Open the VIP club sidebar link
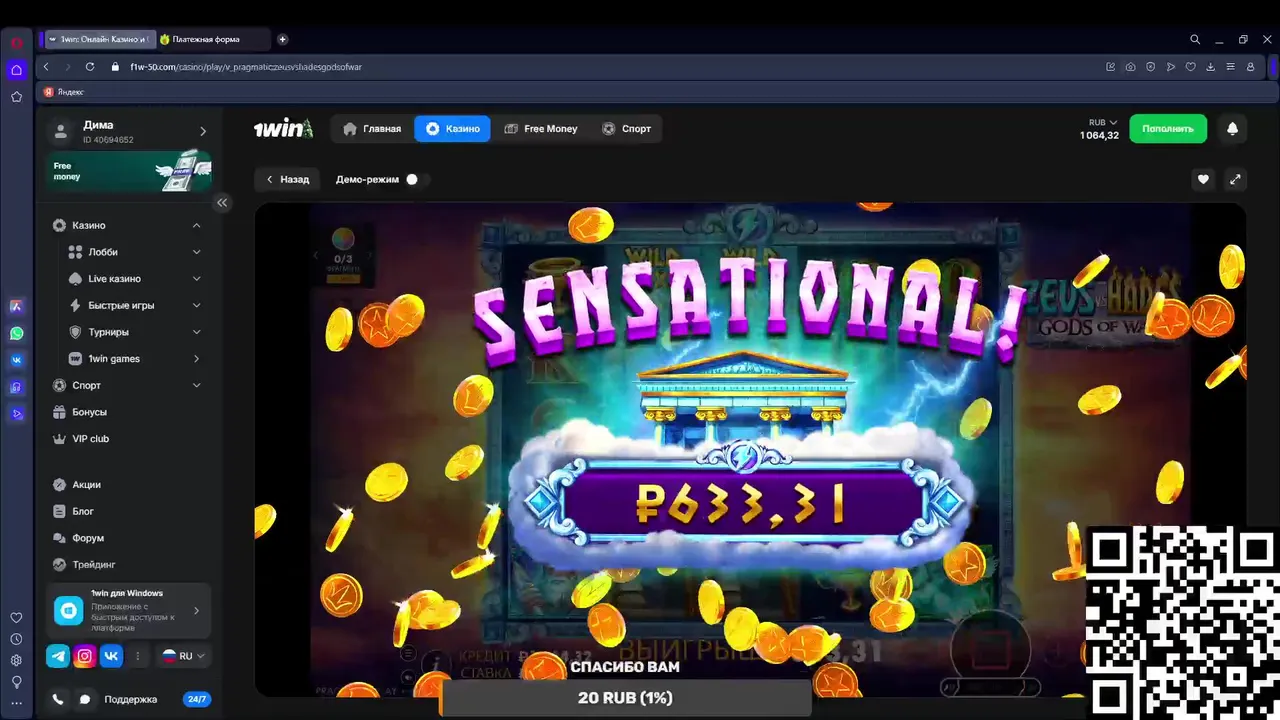The height and width of the screenshot is (720, 1280). [90, 439]
